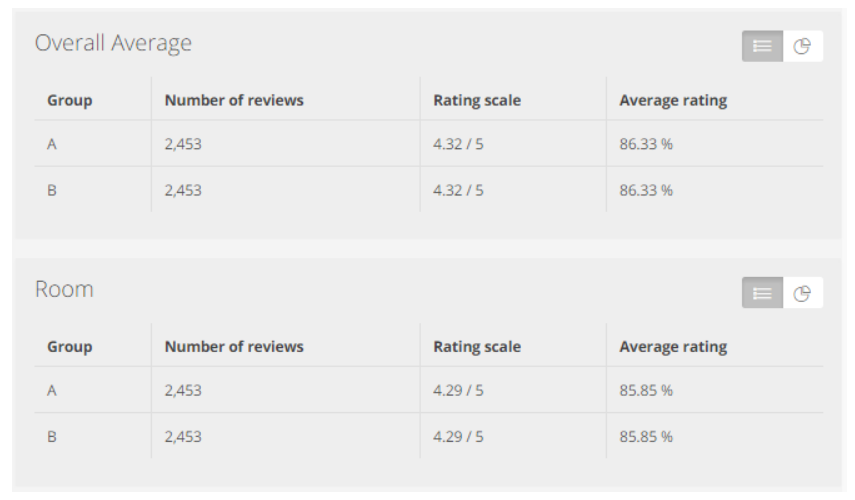Click the 86.33 % value for Group A
This screenshot has width=855, height=500.
(x=646, y=144)
